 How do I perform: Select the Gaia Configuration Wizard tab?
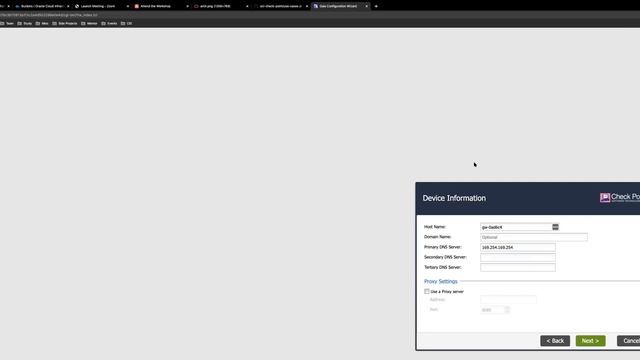click(x=338, y=6)
